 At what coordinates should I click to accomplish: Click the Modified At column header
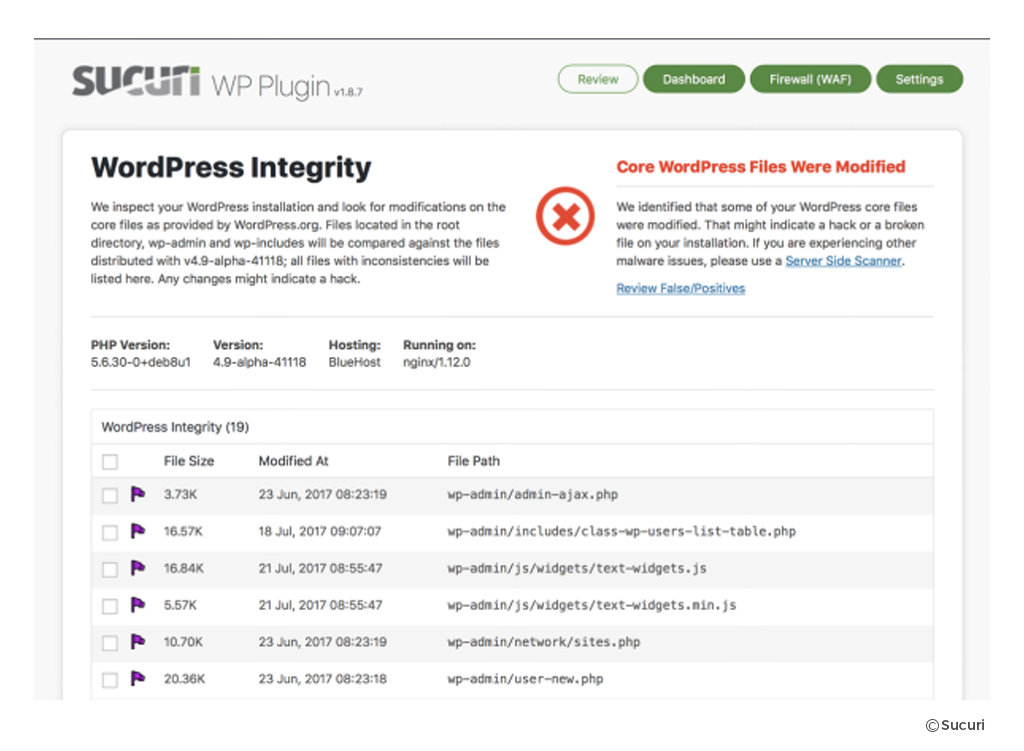pyautogui.click(x=293, y=461)
